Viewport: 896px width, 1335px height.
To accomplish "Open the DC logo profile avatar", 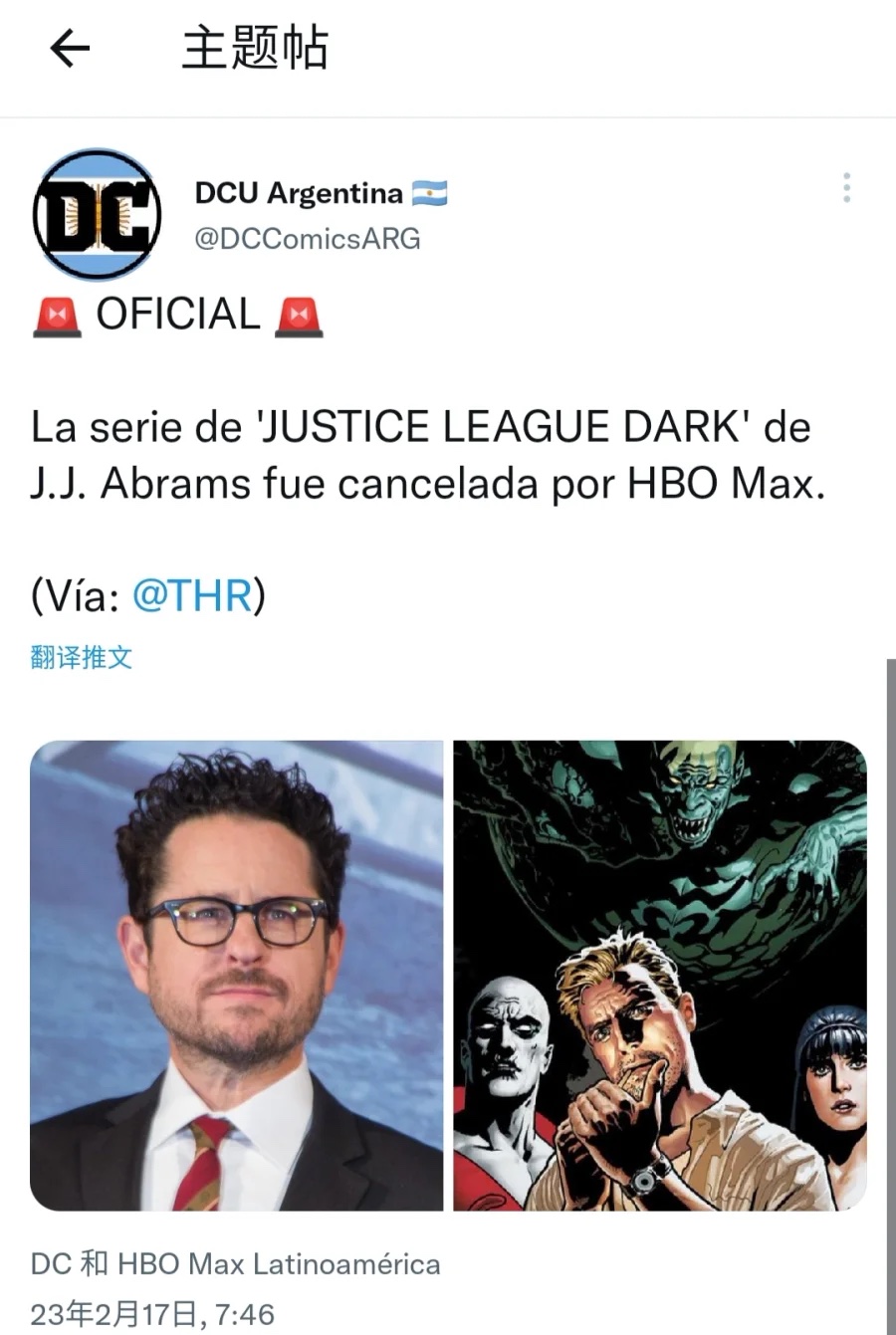I will pyautogui.click(x=98, y=215).
